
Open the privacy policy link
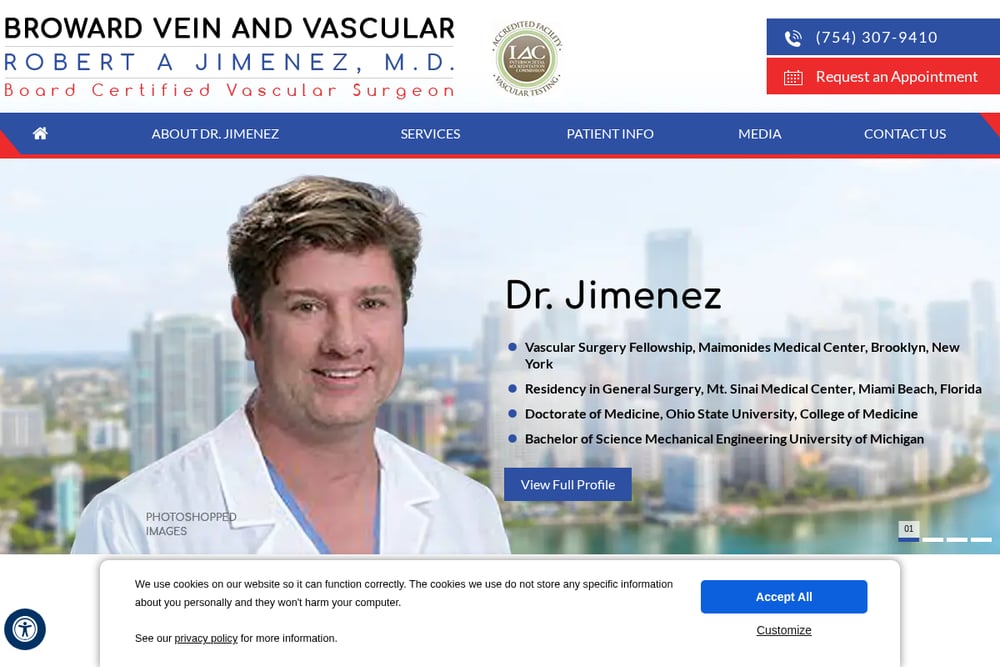tap(206, 638)
